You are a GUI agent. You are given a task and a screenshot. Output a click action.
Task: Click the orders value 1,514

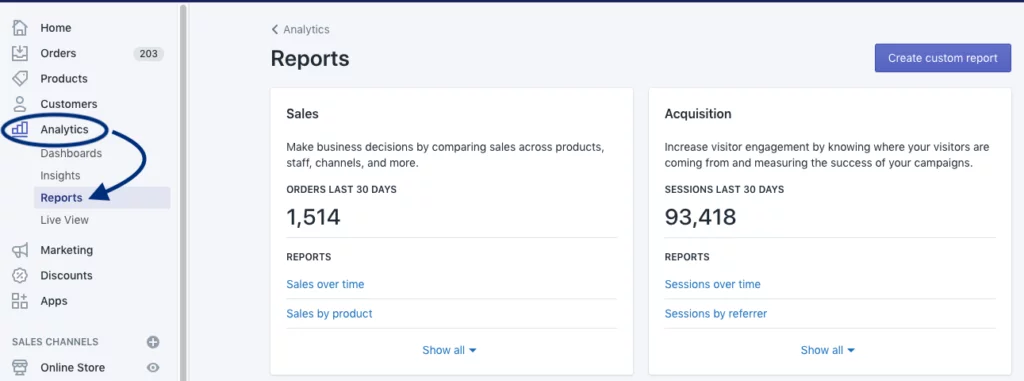[x=313, y=217]
